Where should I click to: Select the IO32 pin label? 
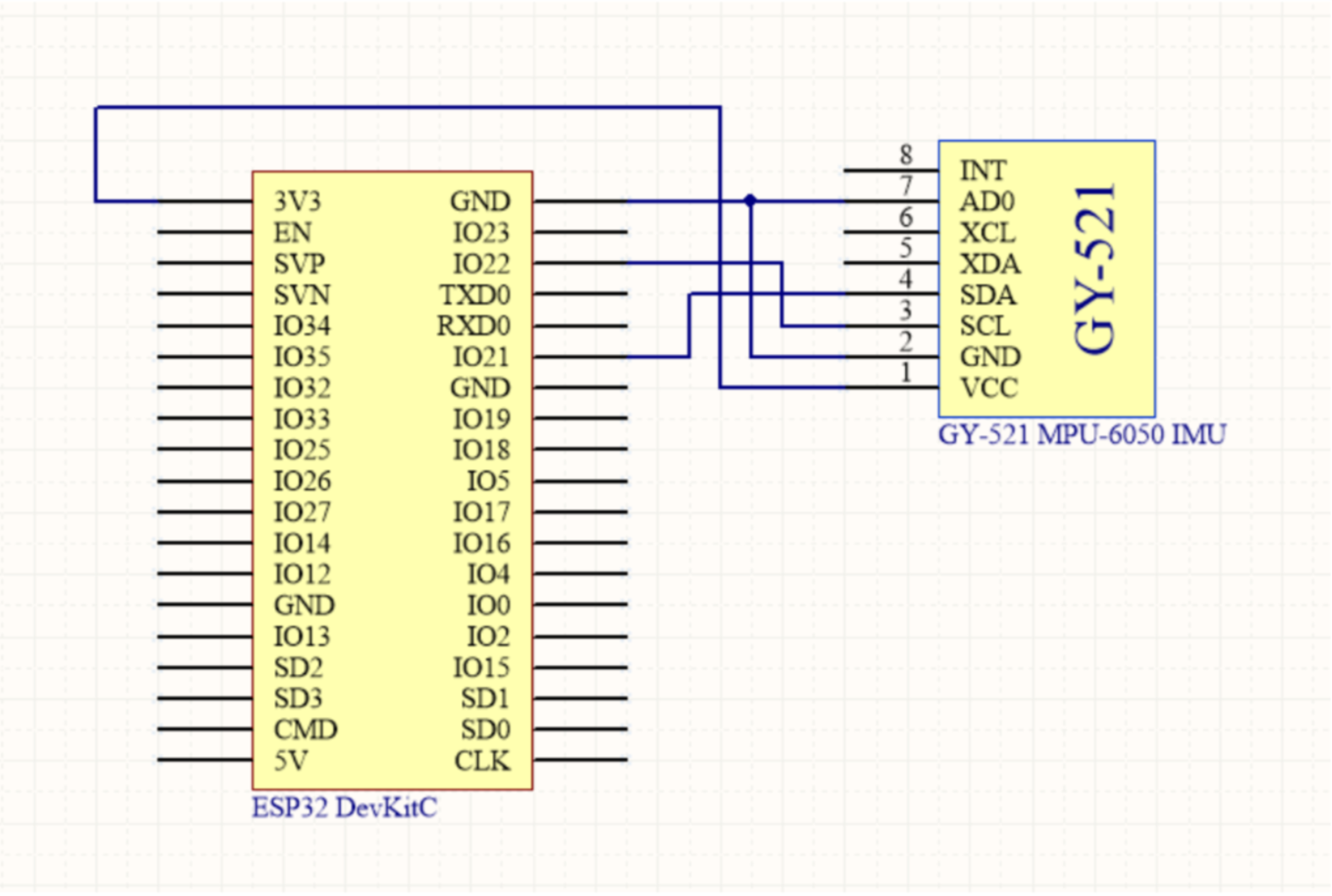[x=301, y=388]
